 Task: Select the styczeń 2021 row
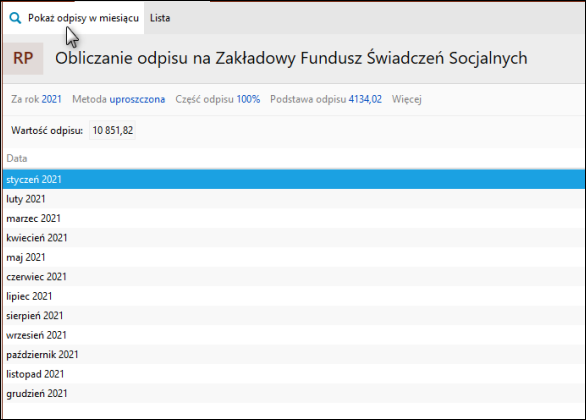(294, 179)
